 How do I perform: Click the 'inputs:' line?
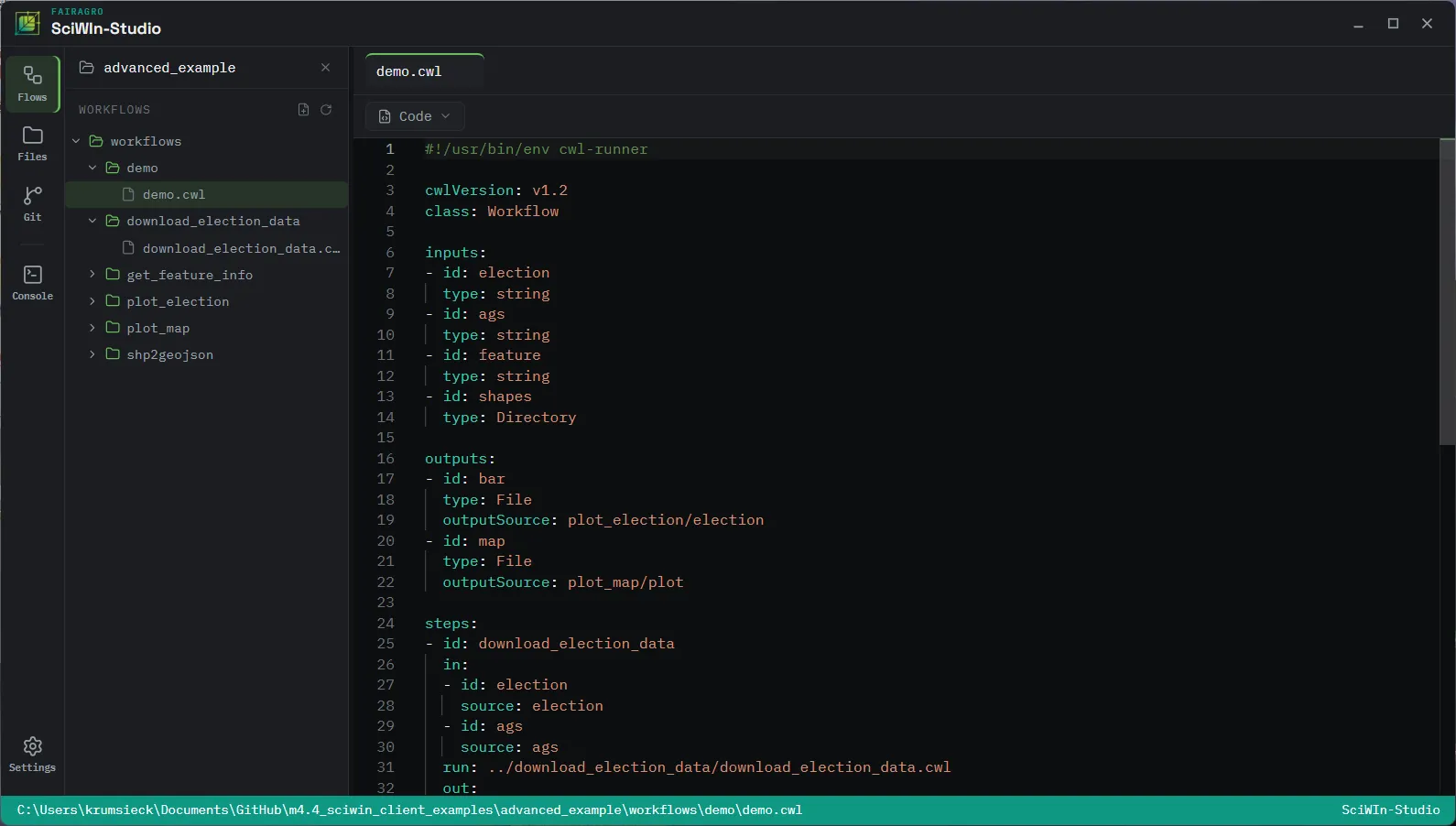coord(455,253)
